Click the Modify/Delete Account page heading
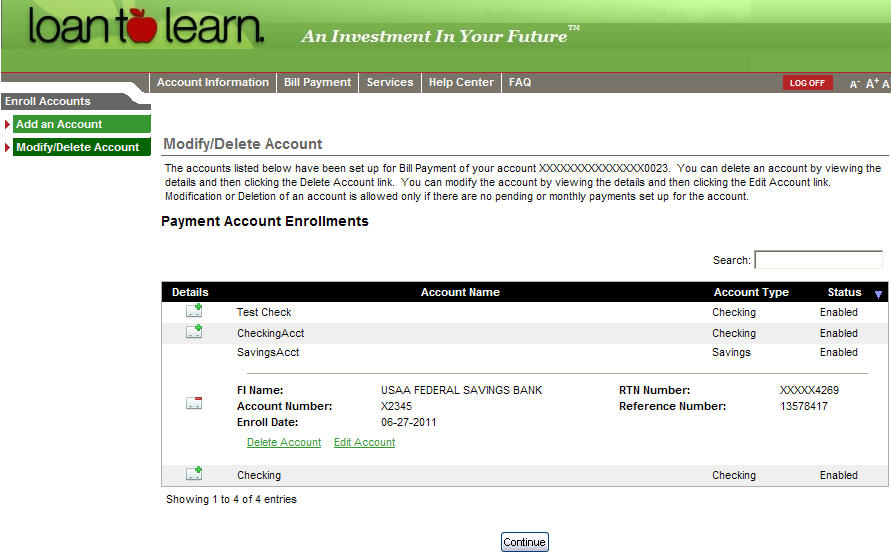 (x=243, y=144)
